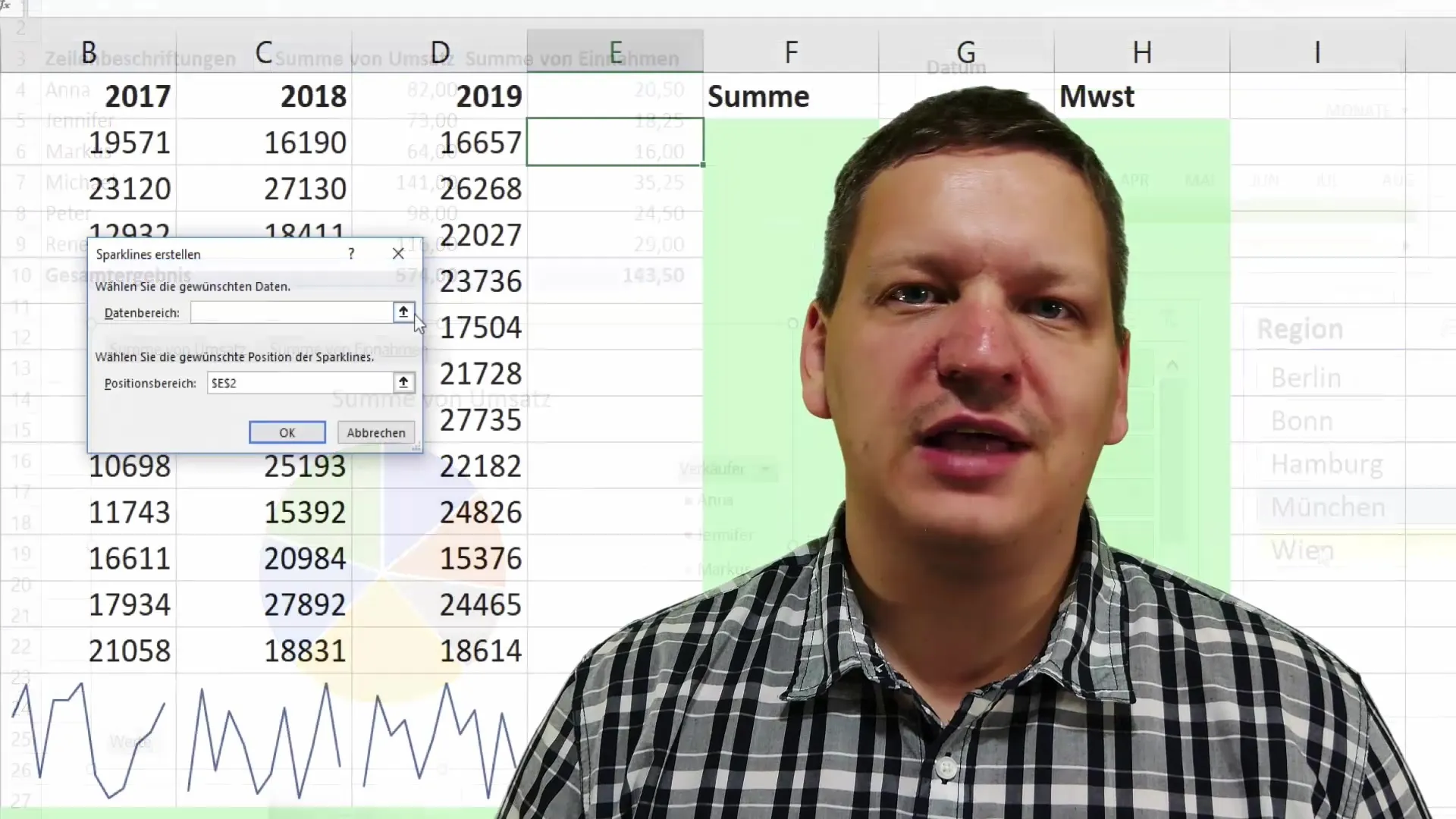Viewport: 1456px width, 819px height.
Task: Click OK to confirm Sparklines creation
Action: (x=288, y=432)
